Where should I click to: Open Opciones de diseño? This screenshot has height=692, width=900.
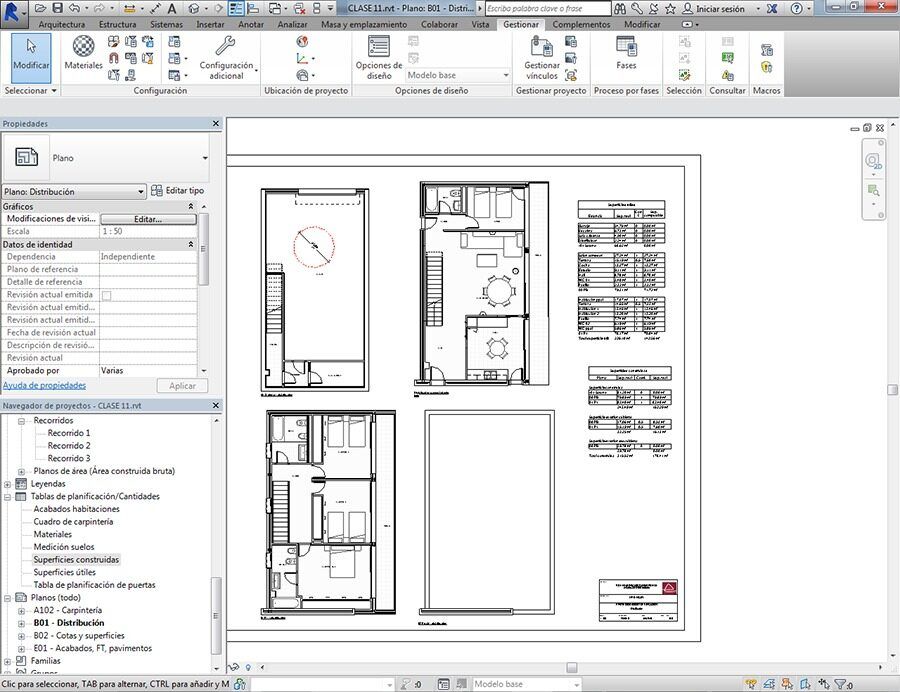pyautogui.click(x=378, y=57)
